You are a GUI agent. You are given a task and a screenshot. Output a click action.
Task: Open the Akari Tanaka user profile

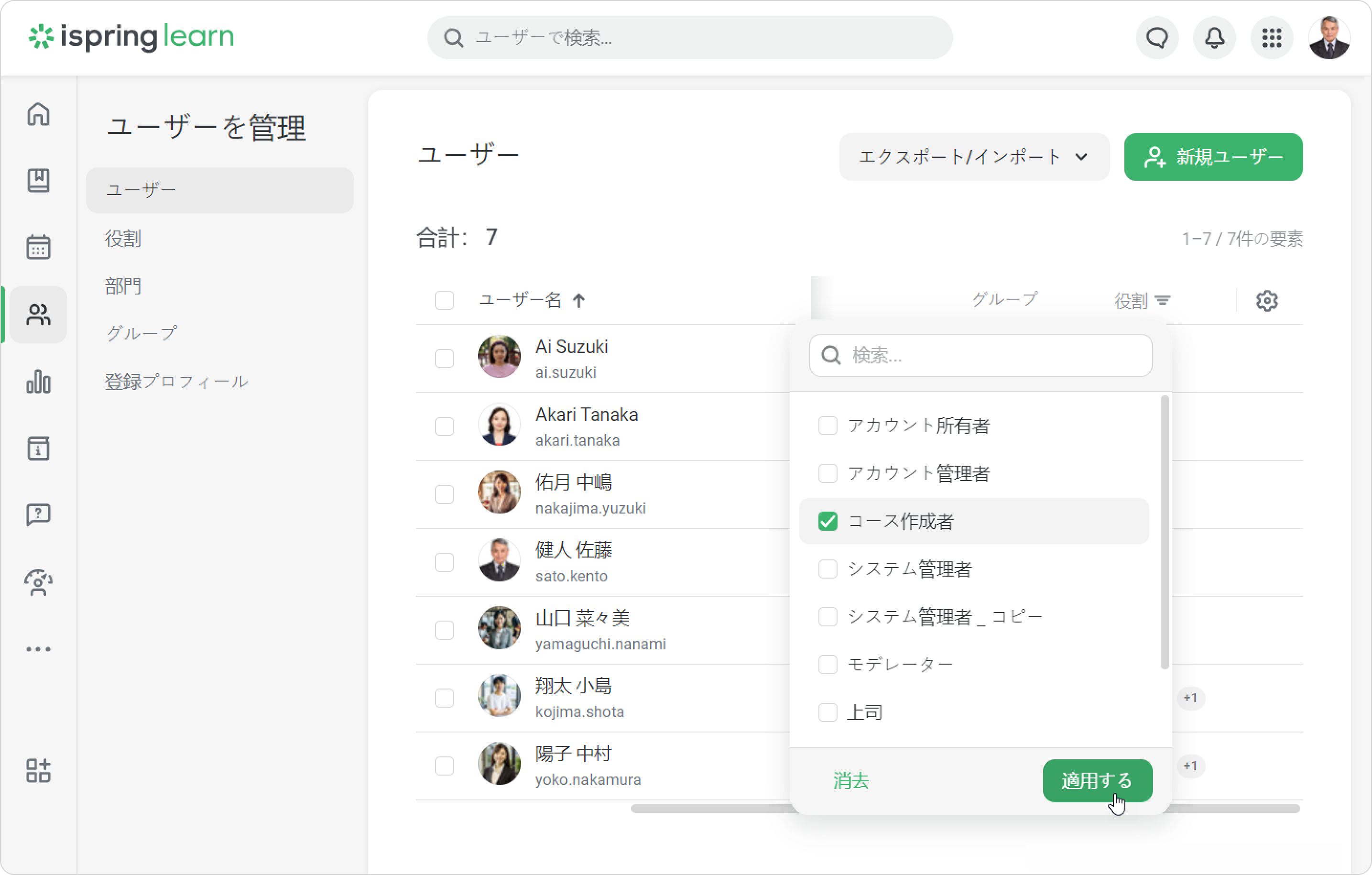coord(586,415)
